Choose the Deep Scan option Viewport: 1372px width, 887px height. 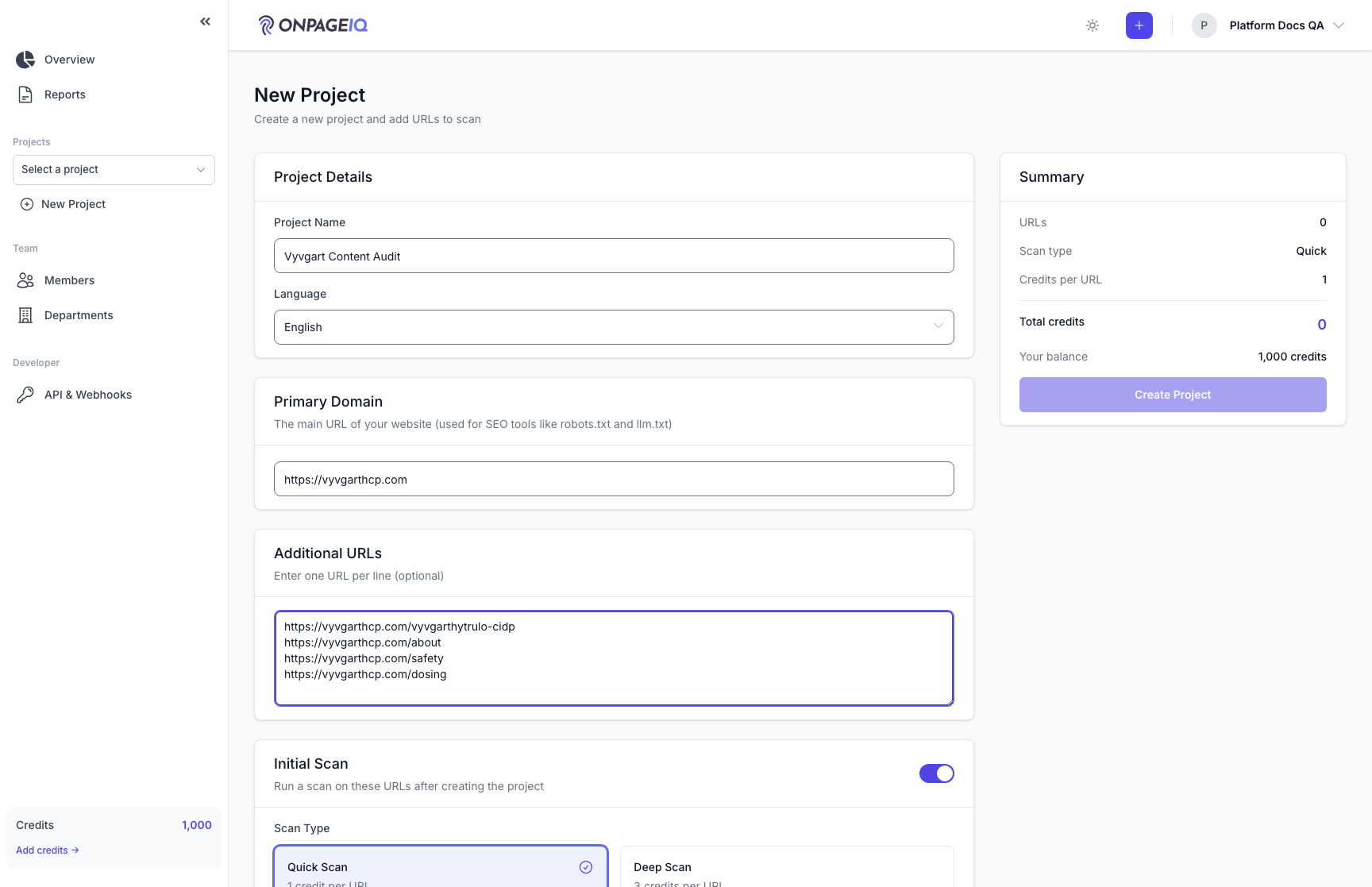click(x=787, y=866)
